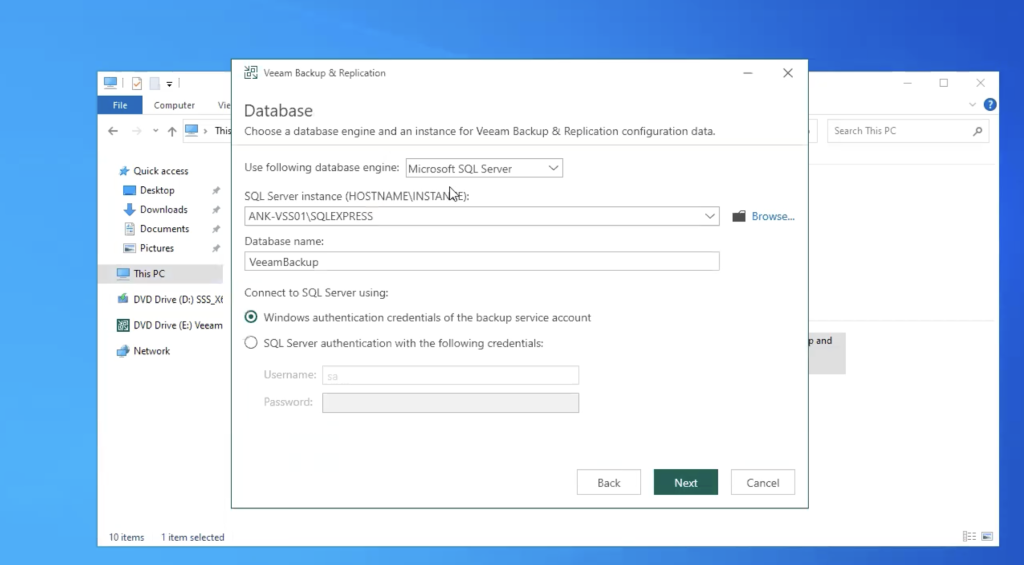Click the Explorer properties quick access icon
This screenshot has width=1024, height=565.
[x=136, y=83]
